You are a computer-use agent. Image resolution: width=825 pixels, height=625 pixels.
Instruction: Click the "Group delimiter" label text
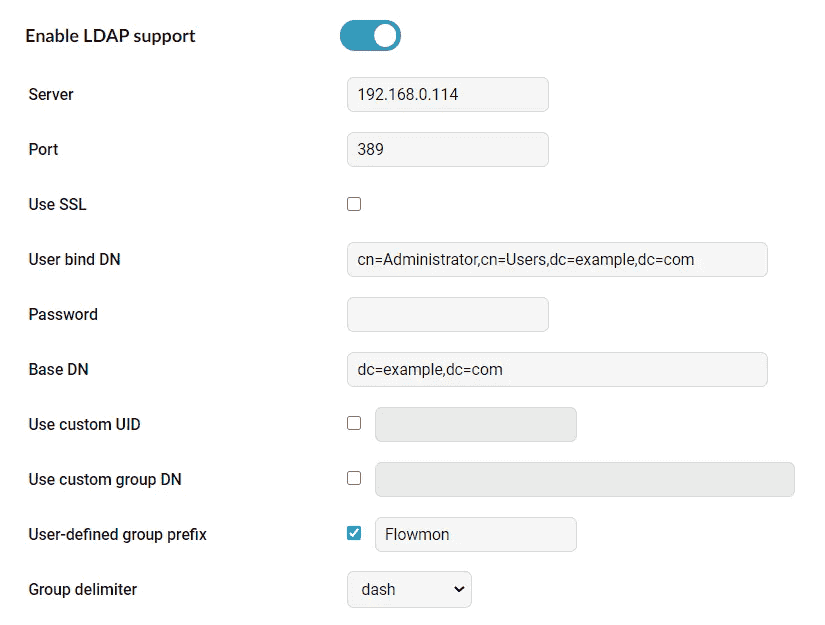click(82, 589)
